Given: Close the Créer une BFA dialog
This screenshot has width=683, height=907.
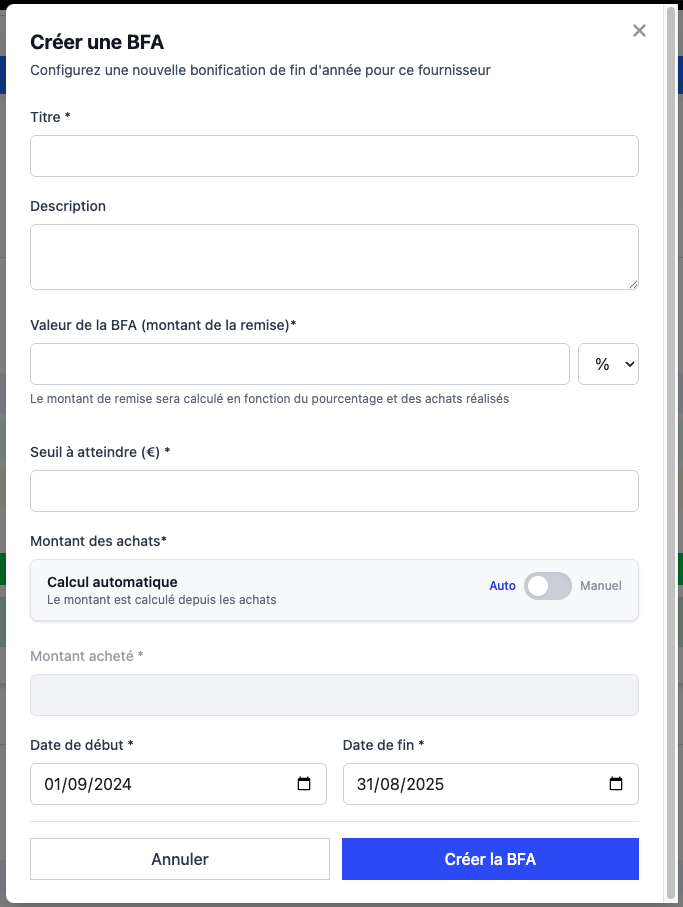Looking at the screenshot, I should pos(639,31).
